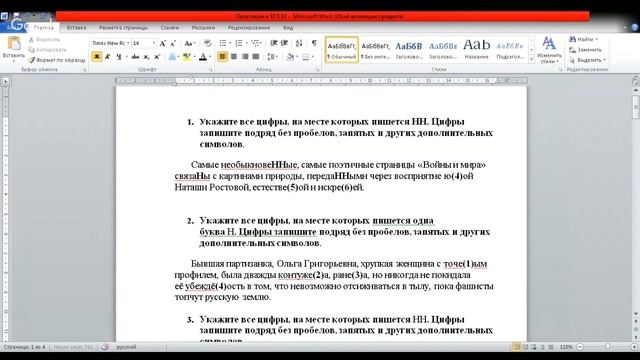
Task: Click the Align Right icon
Action: pyautogui.click(x=245, y=57)
